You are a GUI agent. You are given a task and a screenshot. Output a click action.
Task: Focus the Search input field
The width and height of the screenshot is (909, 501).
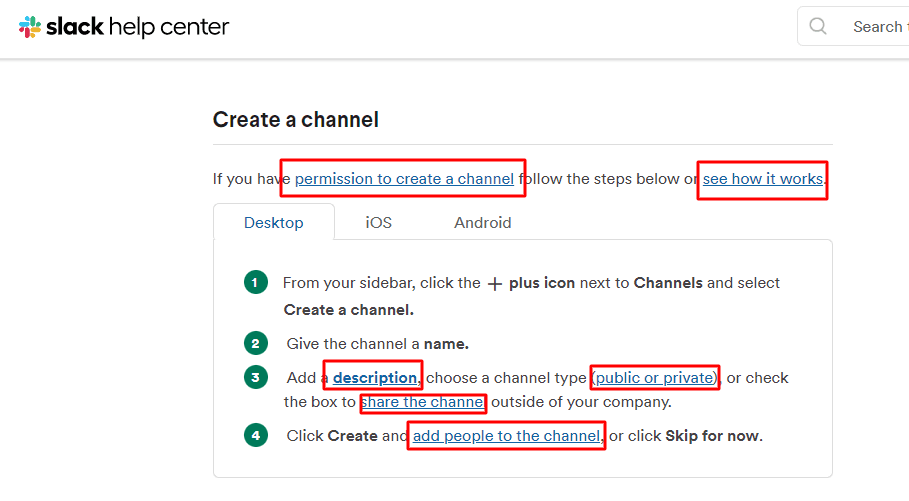click(x=875, y=27)
